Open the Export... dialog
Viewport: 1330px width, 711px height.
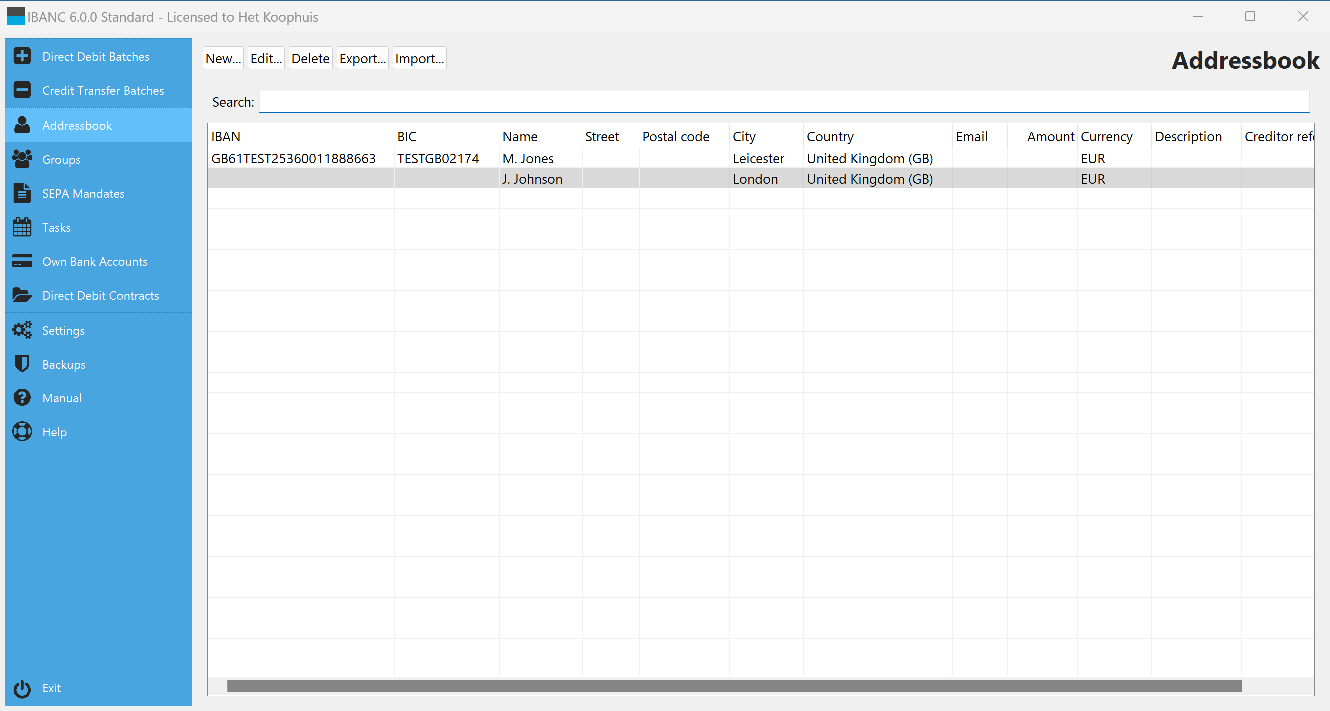362,59
